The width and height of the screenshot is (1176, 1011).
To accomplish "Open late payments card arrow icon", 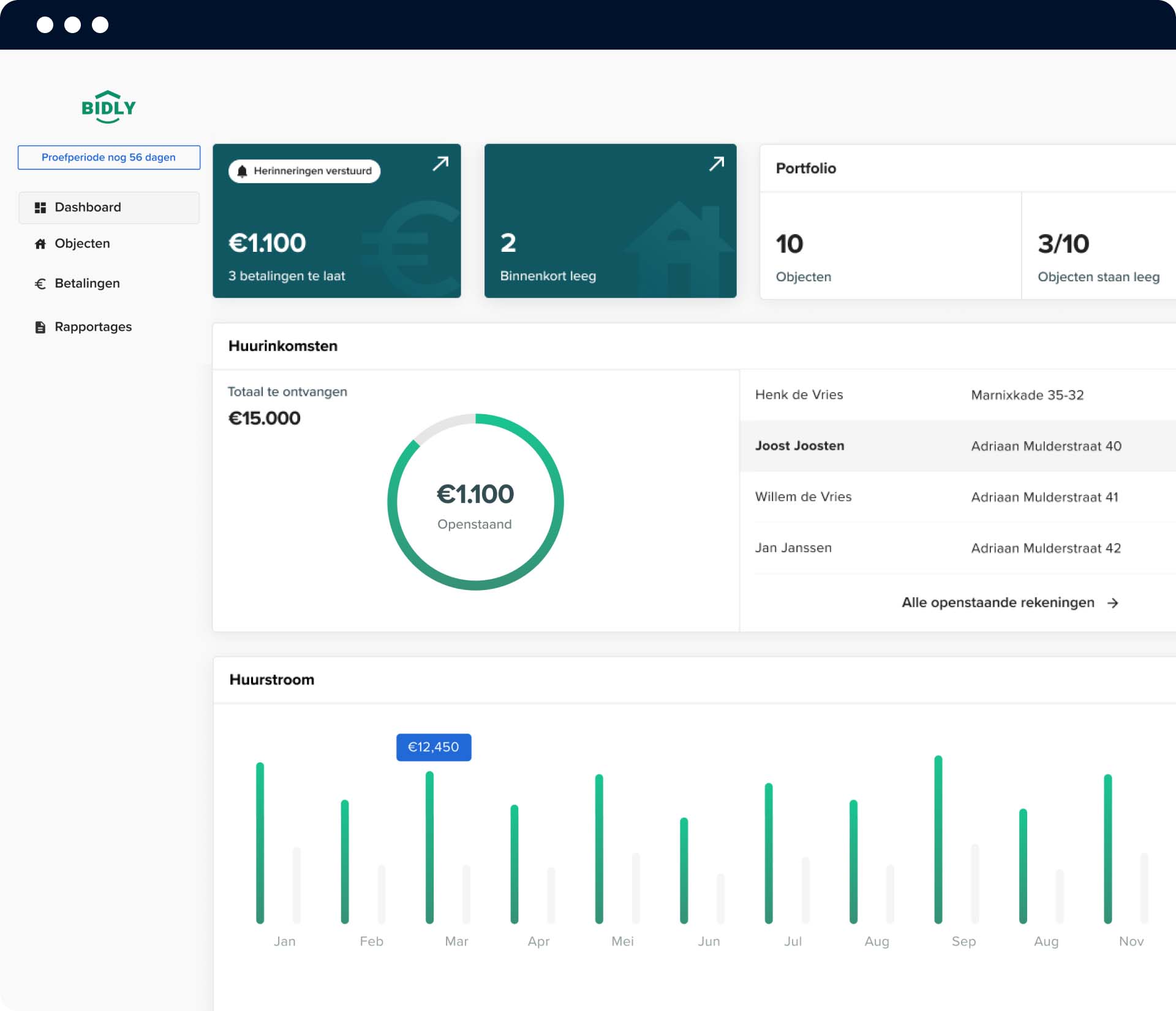I will click(x=440, y=164).
